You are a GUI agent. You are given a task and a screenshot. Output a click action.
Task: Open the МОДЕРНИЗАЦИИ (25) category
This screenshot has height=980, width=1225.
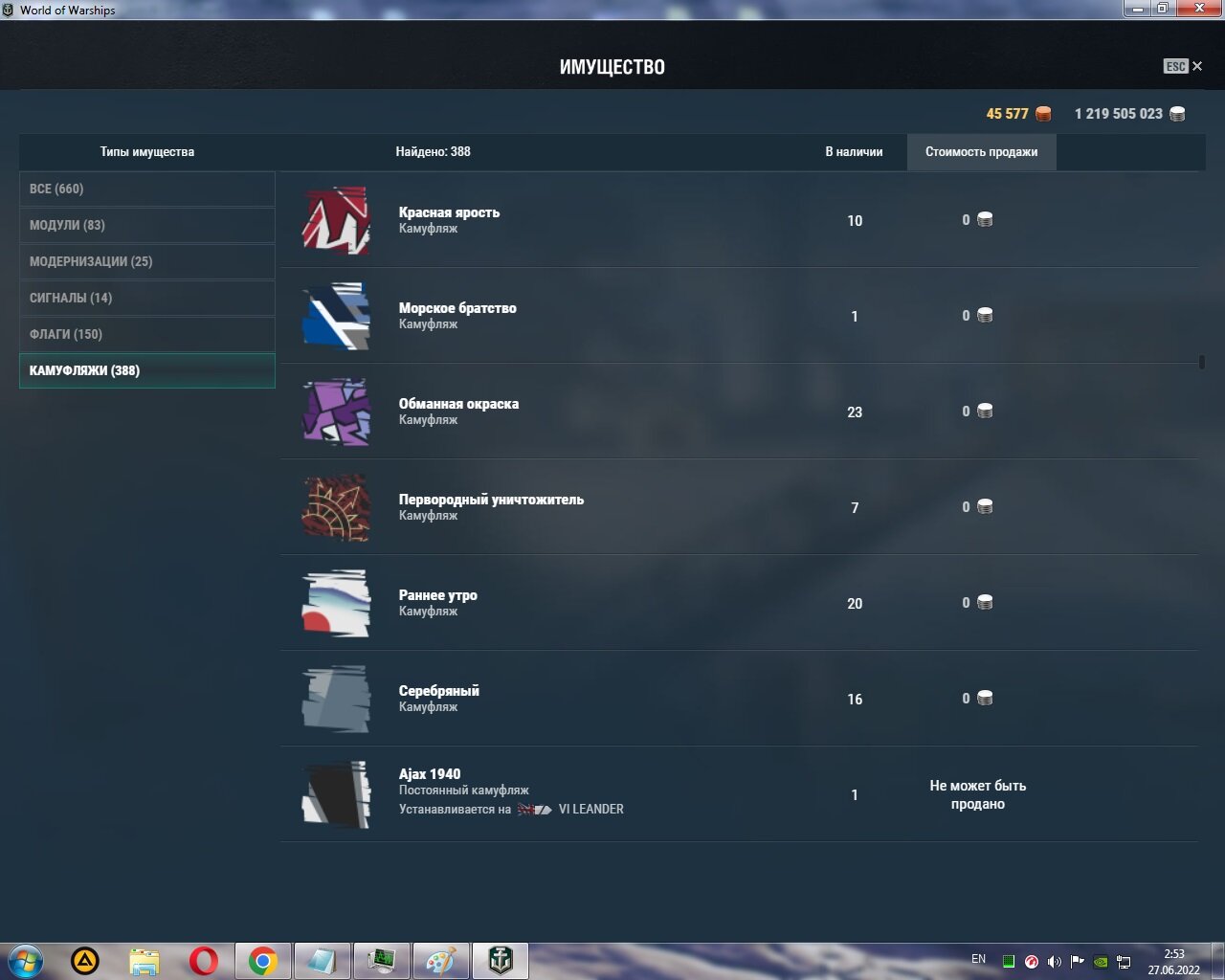coord(147,261)
